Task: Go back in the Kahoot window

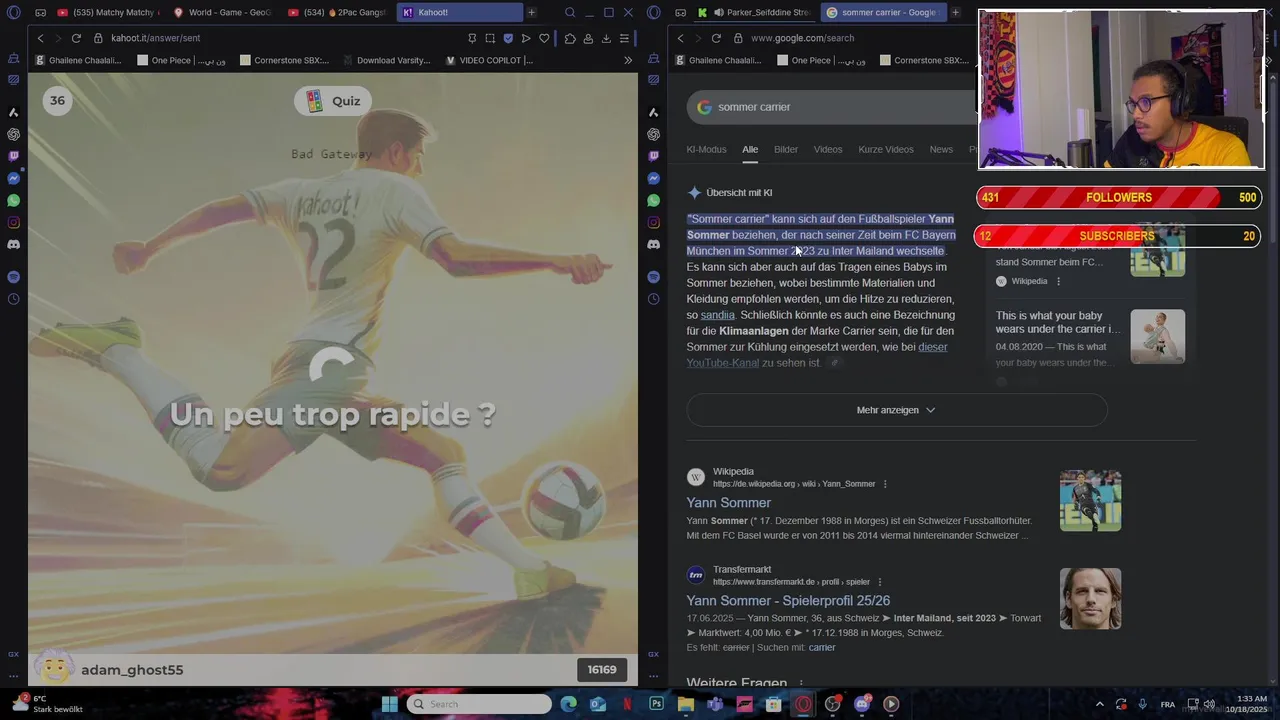Action: point(40,38)
